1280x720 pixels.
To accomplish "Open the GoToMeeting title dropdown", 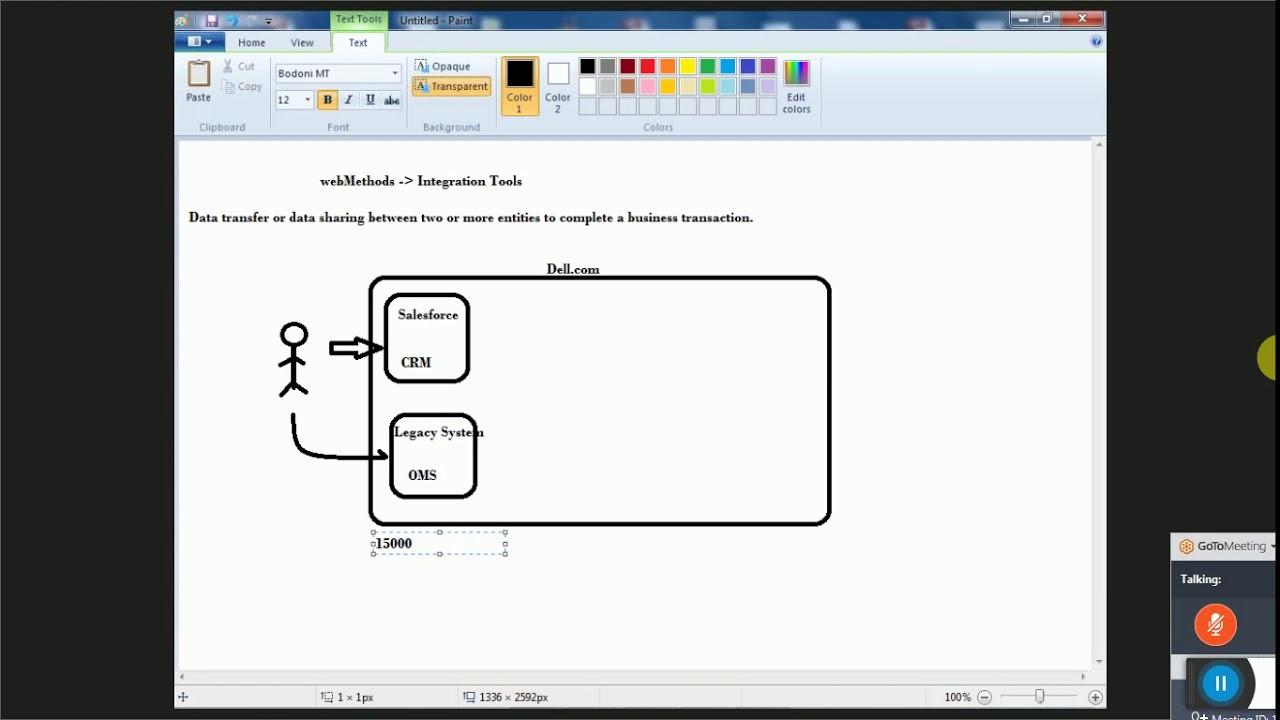I will click(1272, 547).
